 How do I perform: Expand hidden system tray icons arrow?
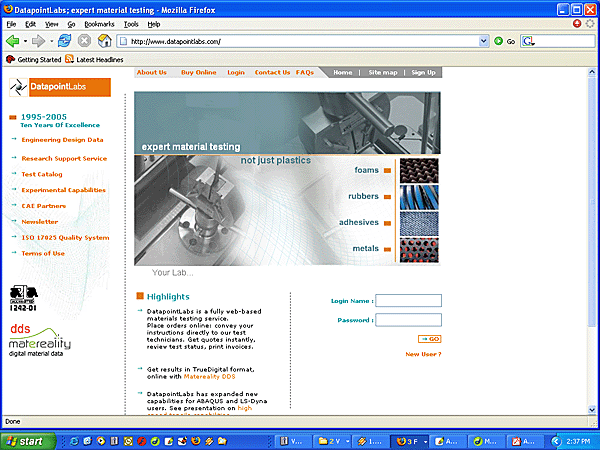pos(556,441)
